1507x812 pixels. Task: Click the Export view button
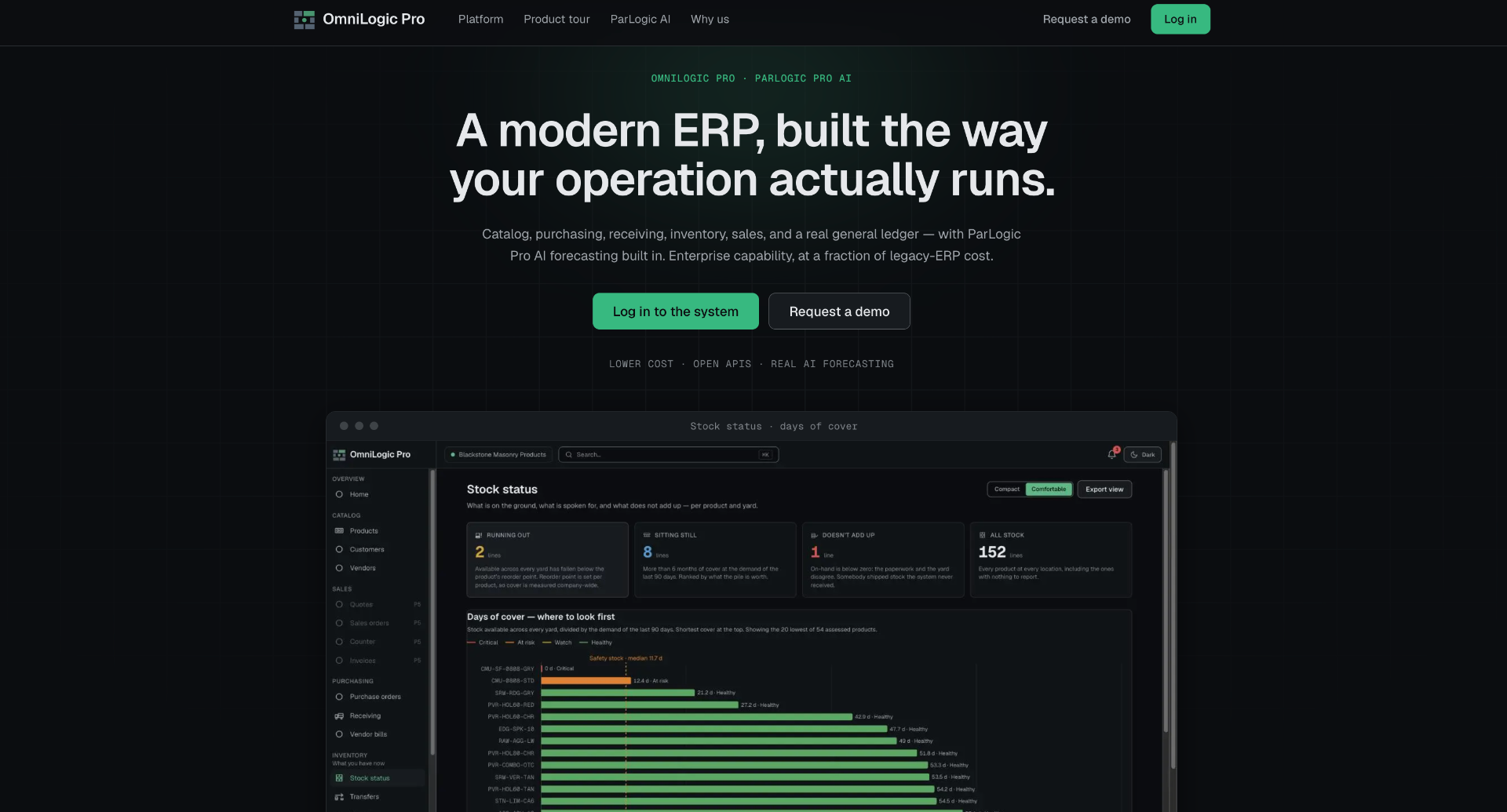click(x=1104, y=490)
